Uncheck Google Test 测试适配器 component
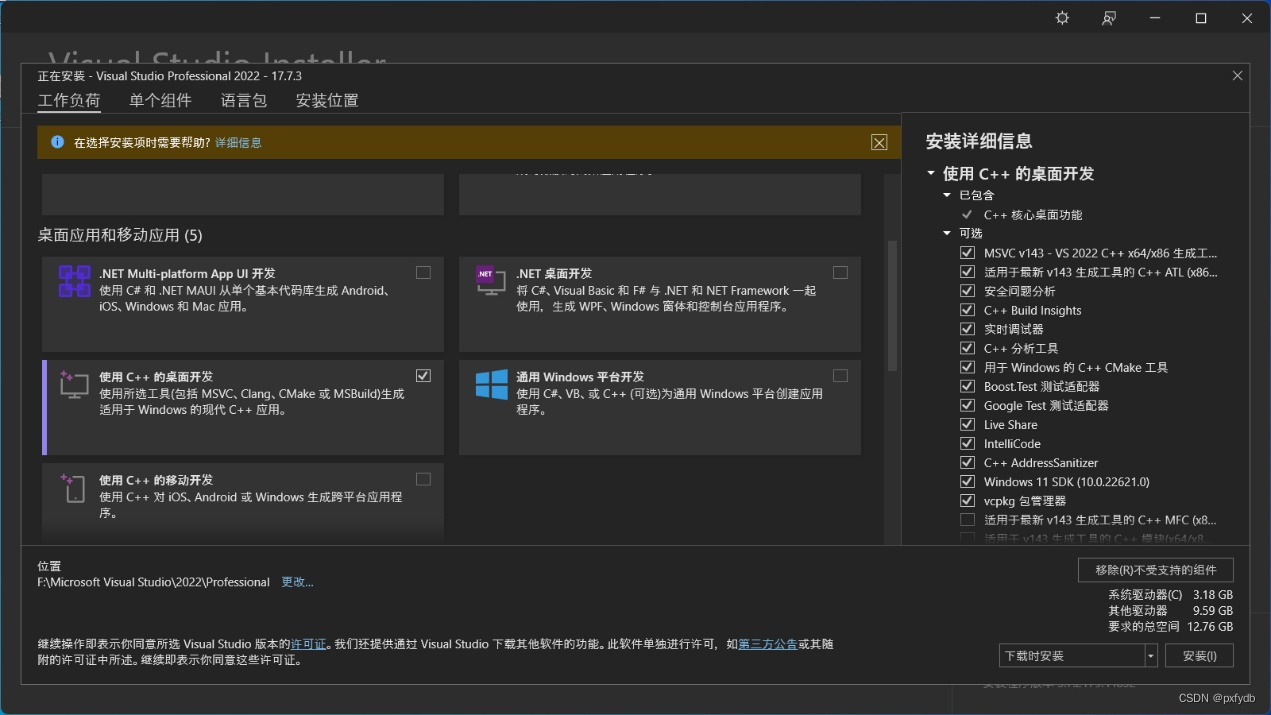 [x=967, y=405]
